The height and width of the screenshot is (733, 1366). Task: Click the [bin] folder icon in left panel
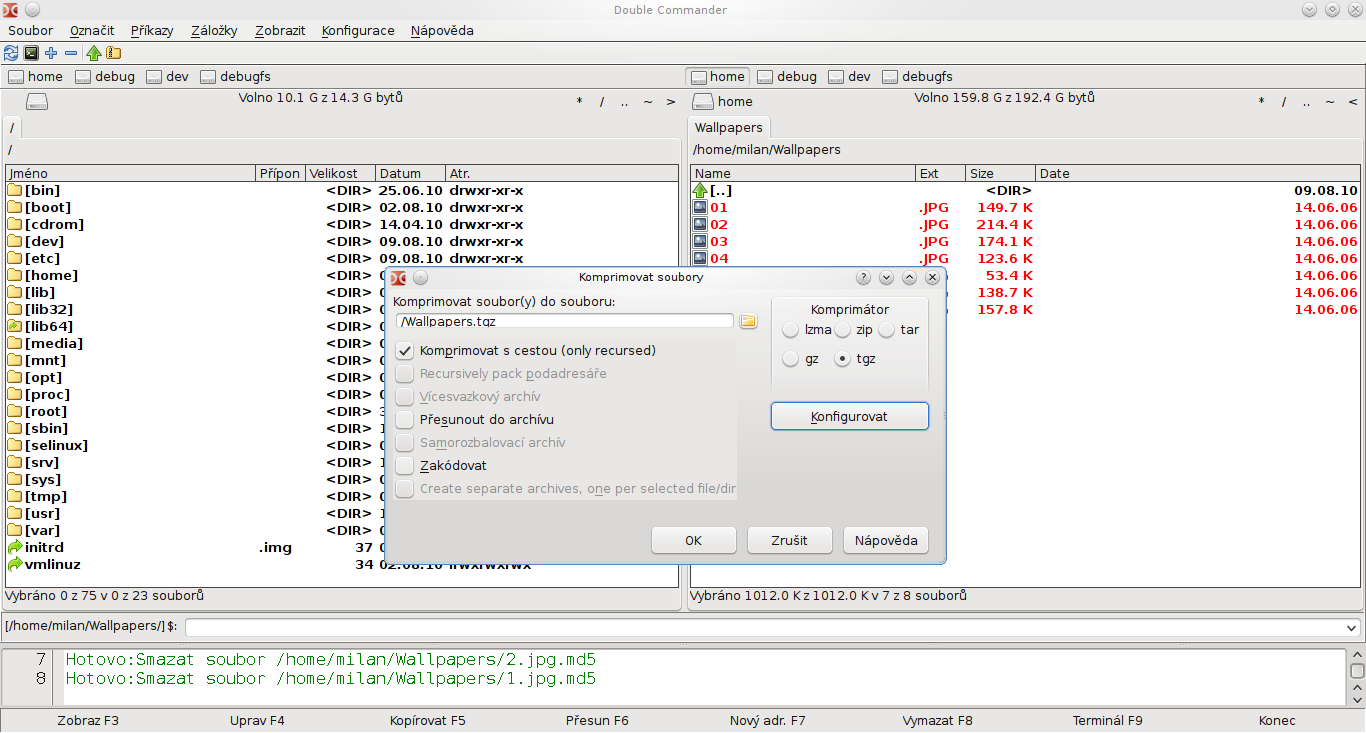[x=14, y=190]
